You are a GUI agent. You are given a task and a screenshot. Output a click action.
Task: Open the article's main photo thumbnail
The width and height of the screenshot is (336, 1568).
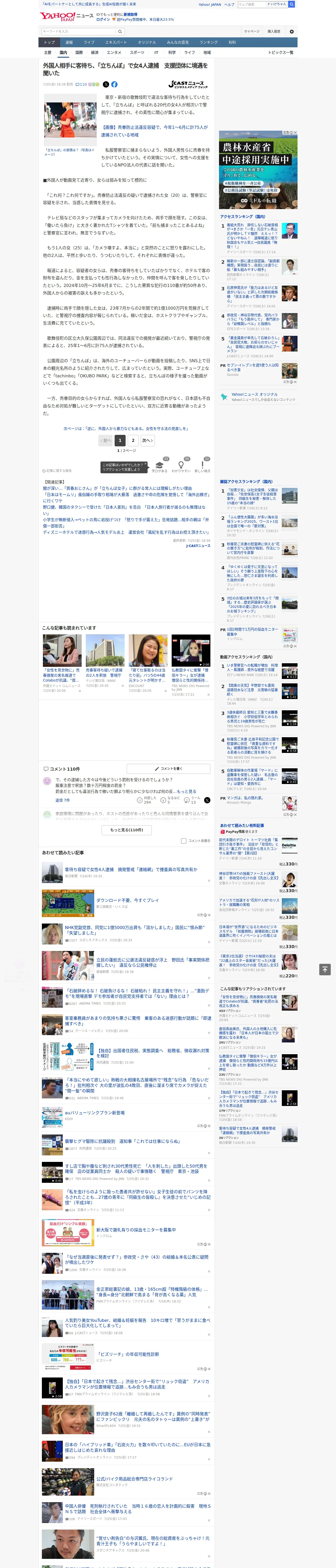point(70,119)
